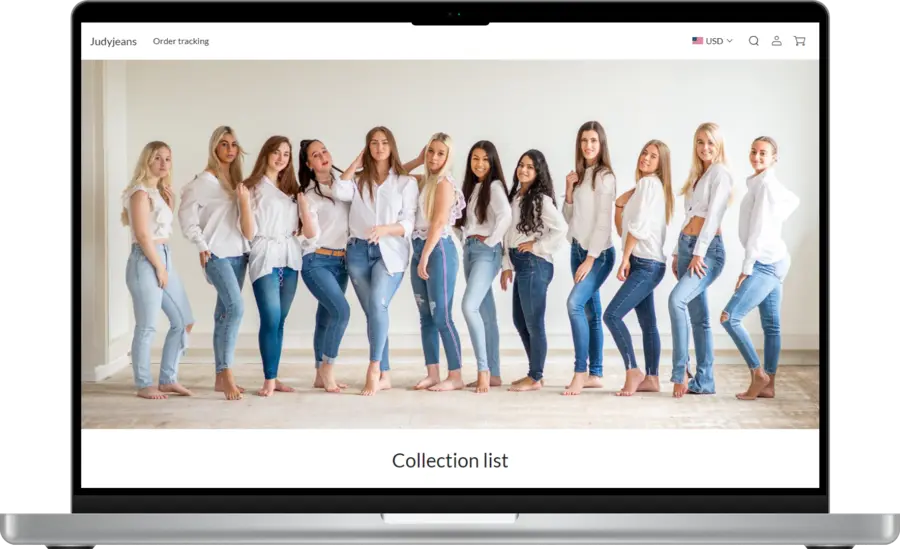
Task: Open the Order tracking page
Action: (181, 41)
